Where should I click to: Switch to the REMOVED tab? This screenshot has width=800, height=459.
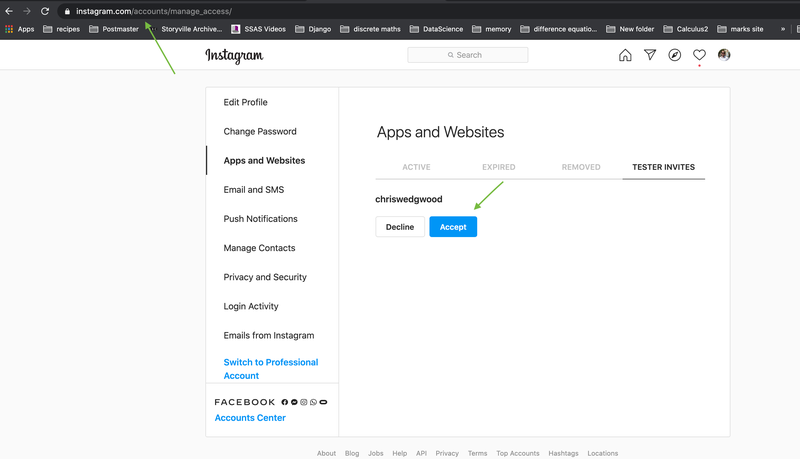(581, 167)
